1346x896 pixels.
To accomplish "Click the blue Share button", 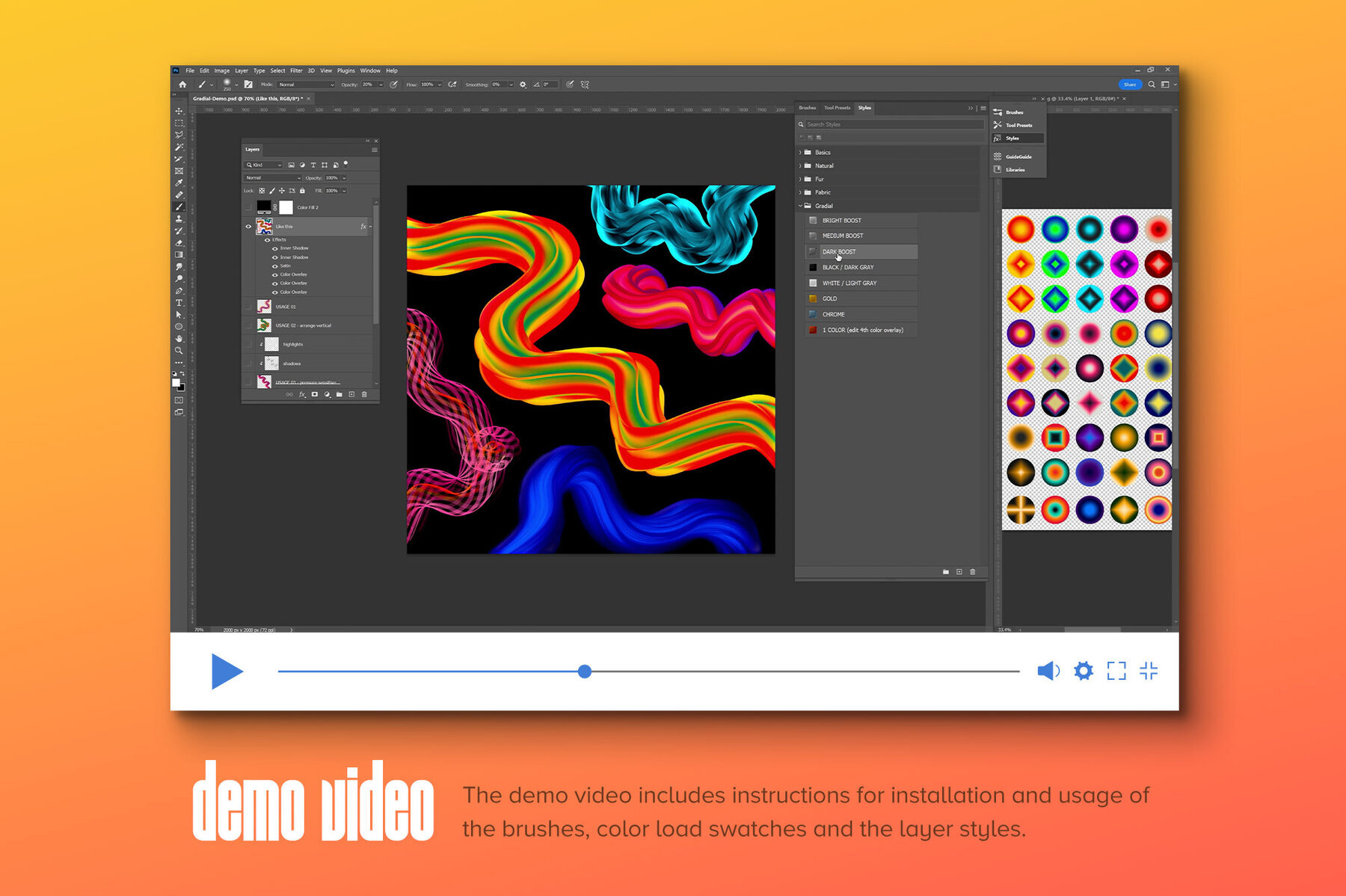I will tap(1129, 85).
